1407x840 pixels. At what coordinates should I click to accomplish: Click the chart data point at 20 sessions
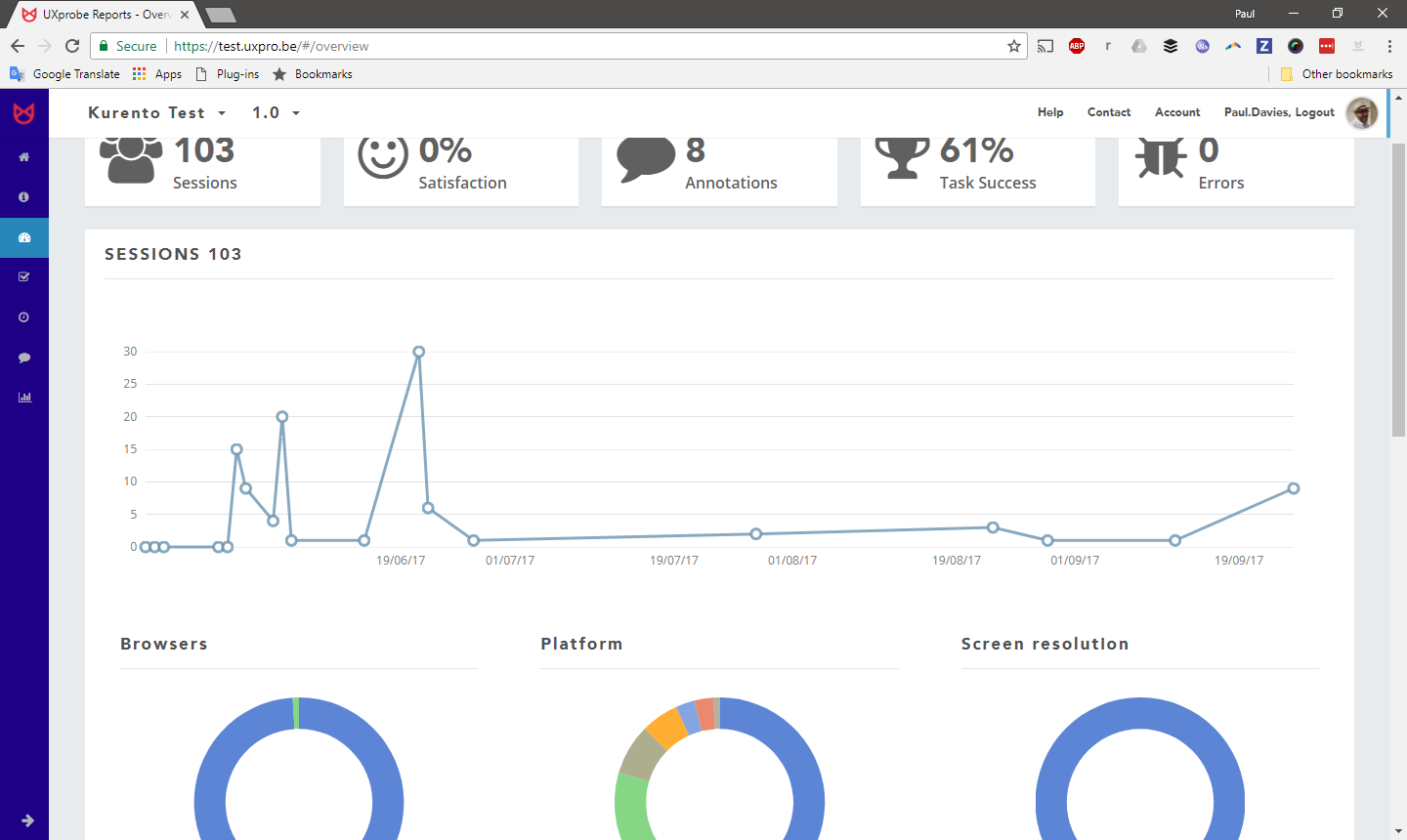pyautogui.click(x=282, y=417)
